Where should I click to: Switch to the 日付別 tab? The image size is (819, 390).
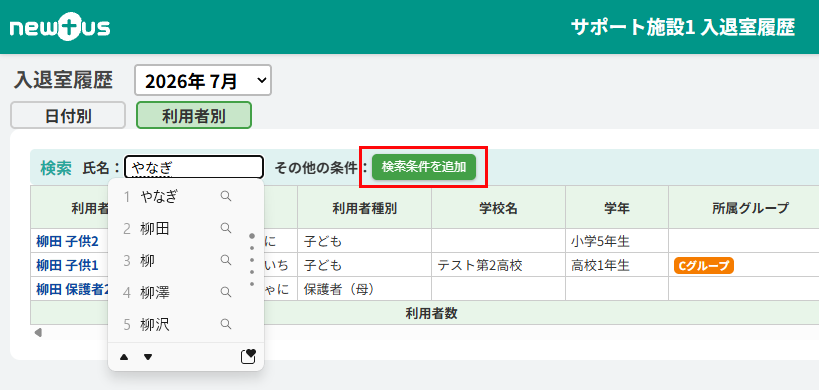pos(68,115)
